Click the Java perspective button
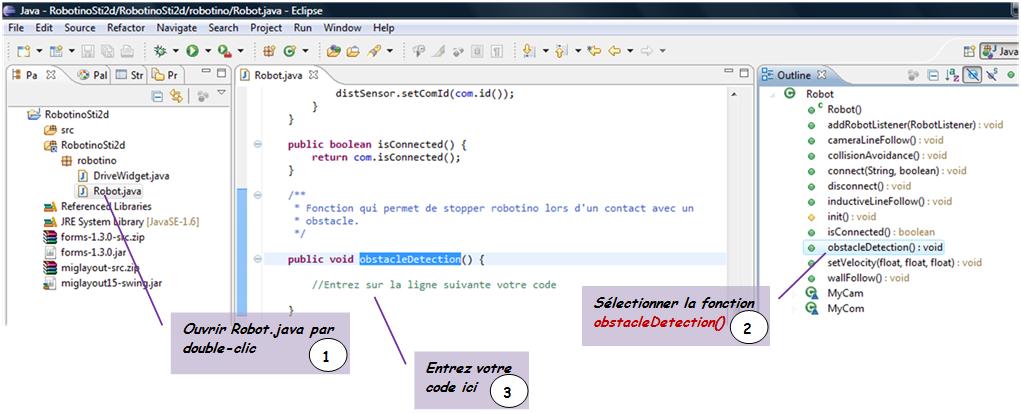Viewport: 1021px width, 413px height. (x=999, y=50)
